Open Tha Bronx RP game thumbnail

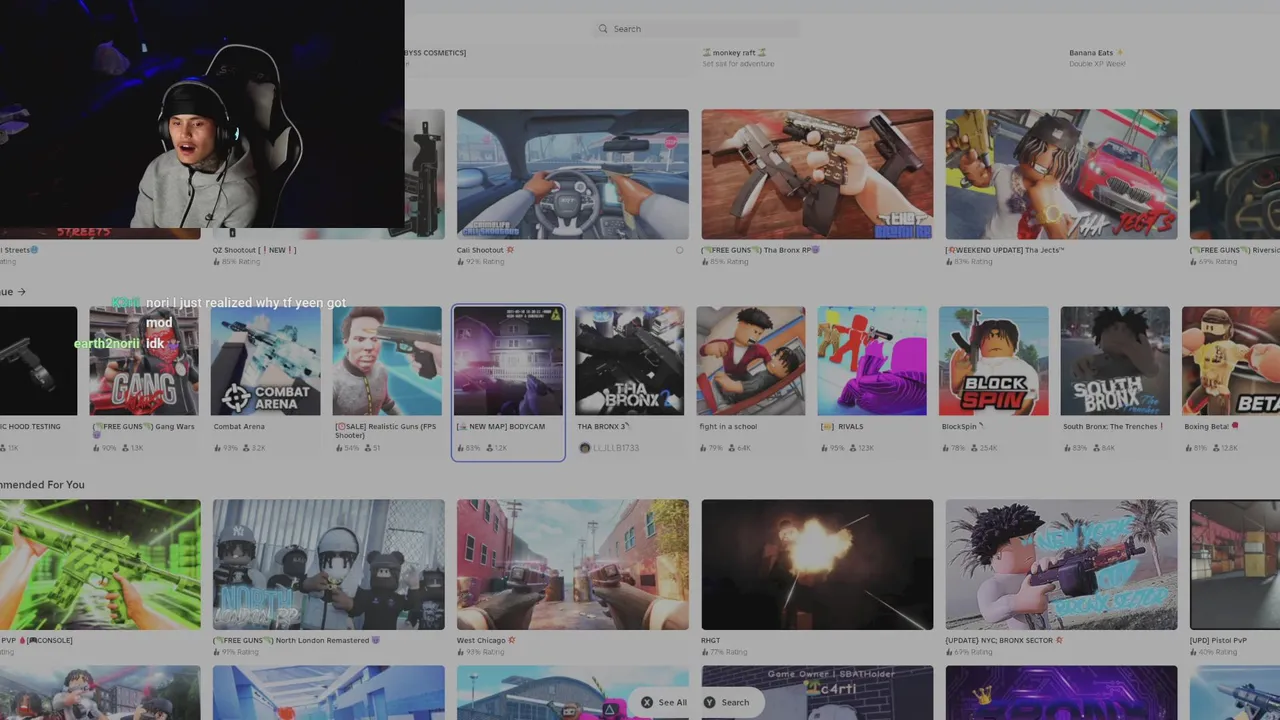click(x=817, y=174)
